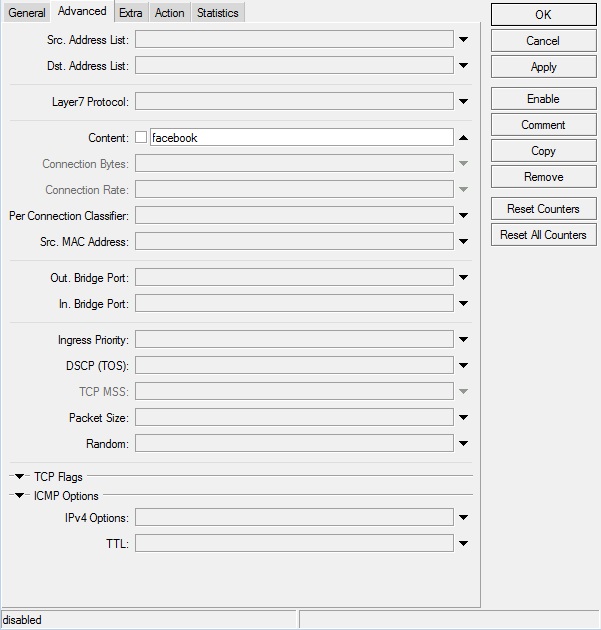Open the Statistics tab
The width and height of the screenshot is (601, 630).
click(217, 13)
